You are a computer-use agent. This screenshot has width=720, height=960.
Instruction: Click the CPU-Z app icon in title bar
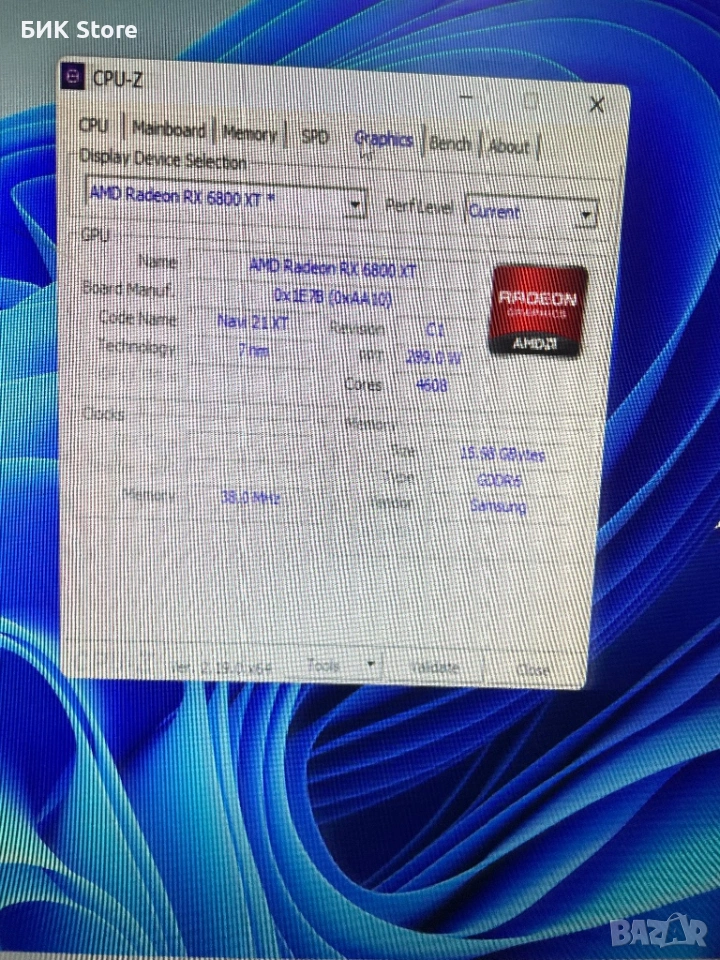pyautogui.click(x=73, y=76)
